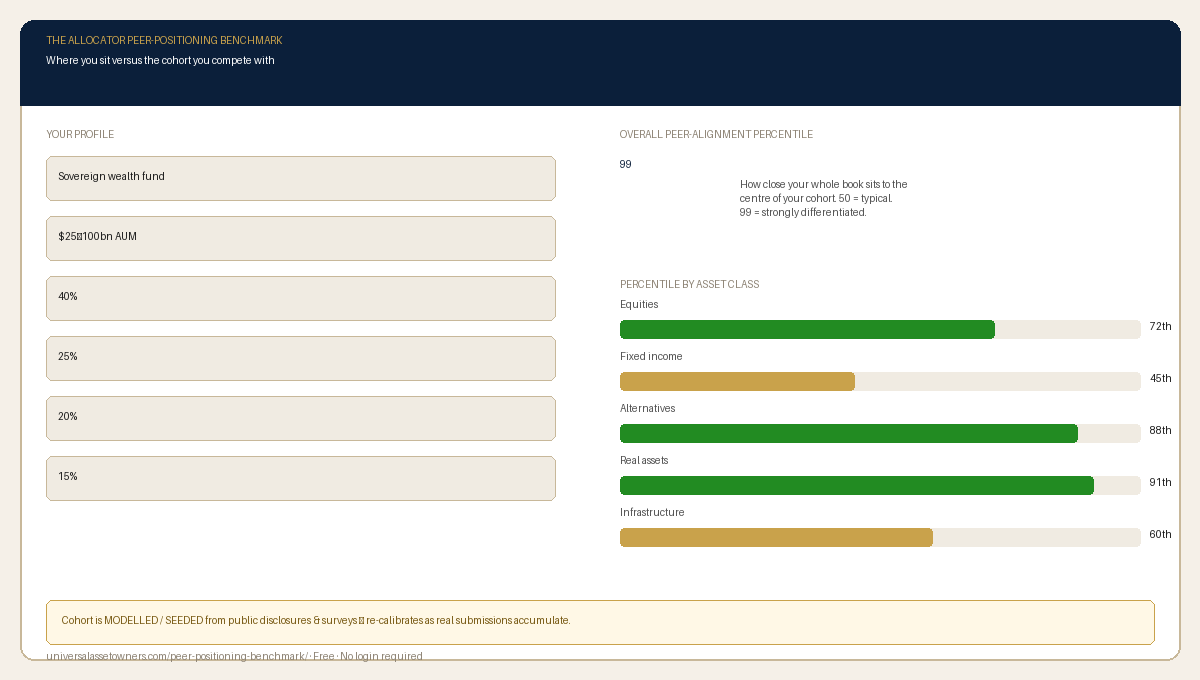Click the Fixed income percentile bar
Viewport: 1200px width, 680px height.
(x=880, y=381)
